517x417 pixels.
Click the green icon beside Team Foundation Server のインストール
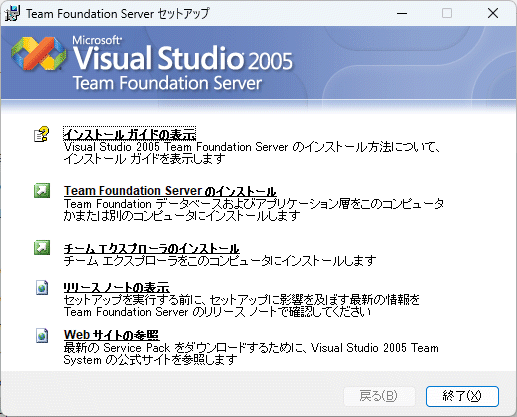[x=42, y=191]
